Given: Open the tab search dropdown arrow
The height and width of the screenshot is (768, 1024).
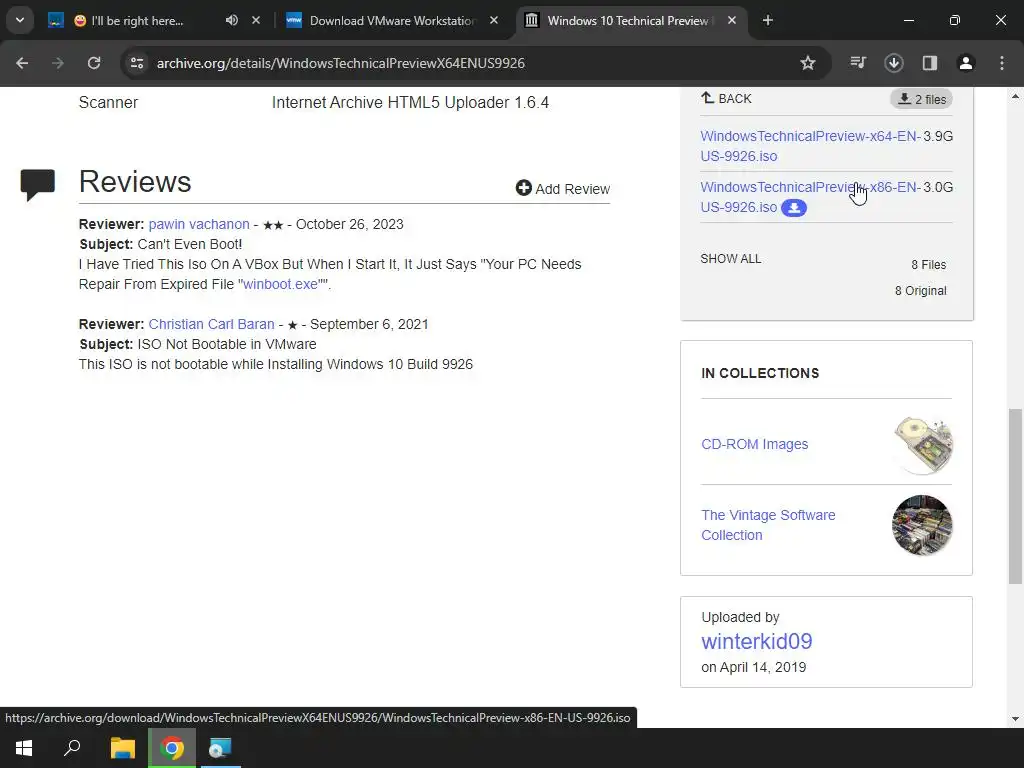Looking at the screenshot, I should point(20,20).
